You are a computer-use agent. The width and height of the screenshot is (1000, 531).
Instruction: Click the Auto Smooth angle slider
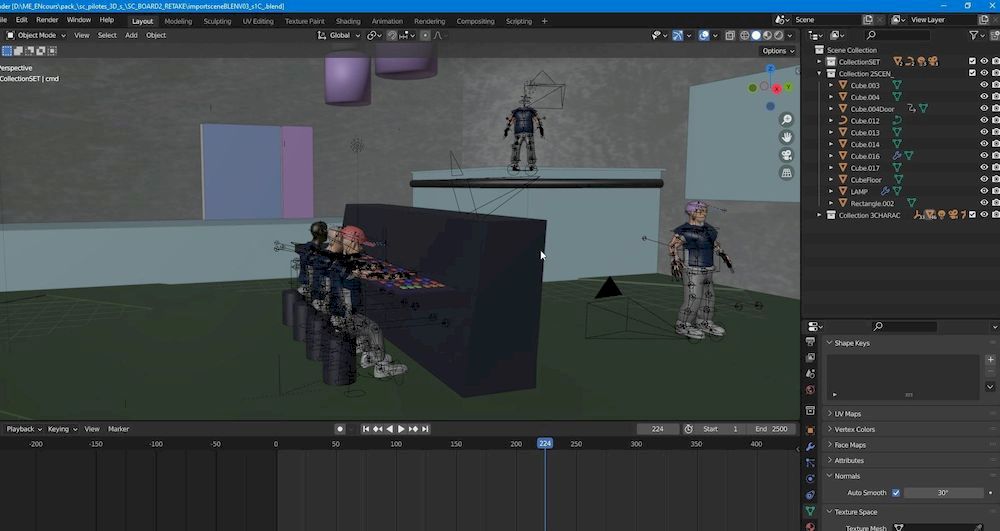(943, 493)
